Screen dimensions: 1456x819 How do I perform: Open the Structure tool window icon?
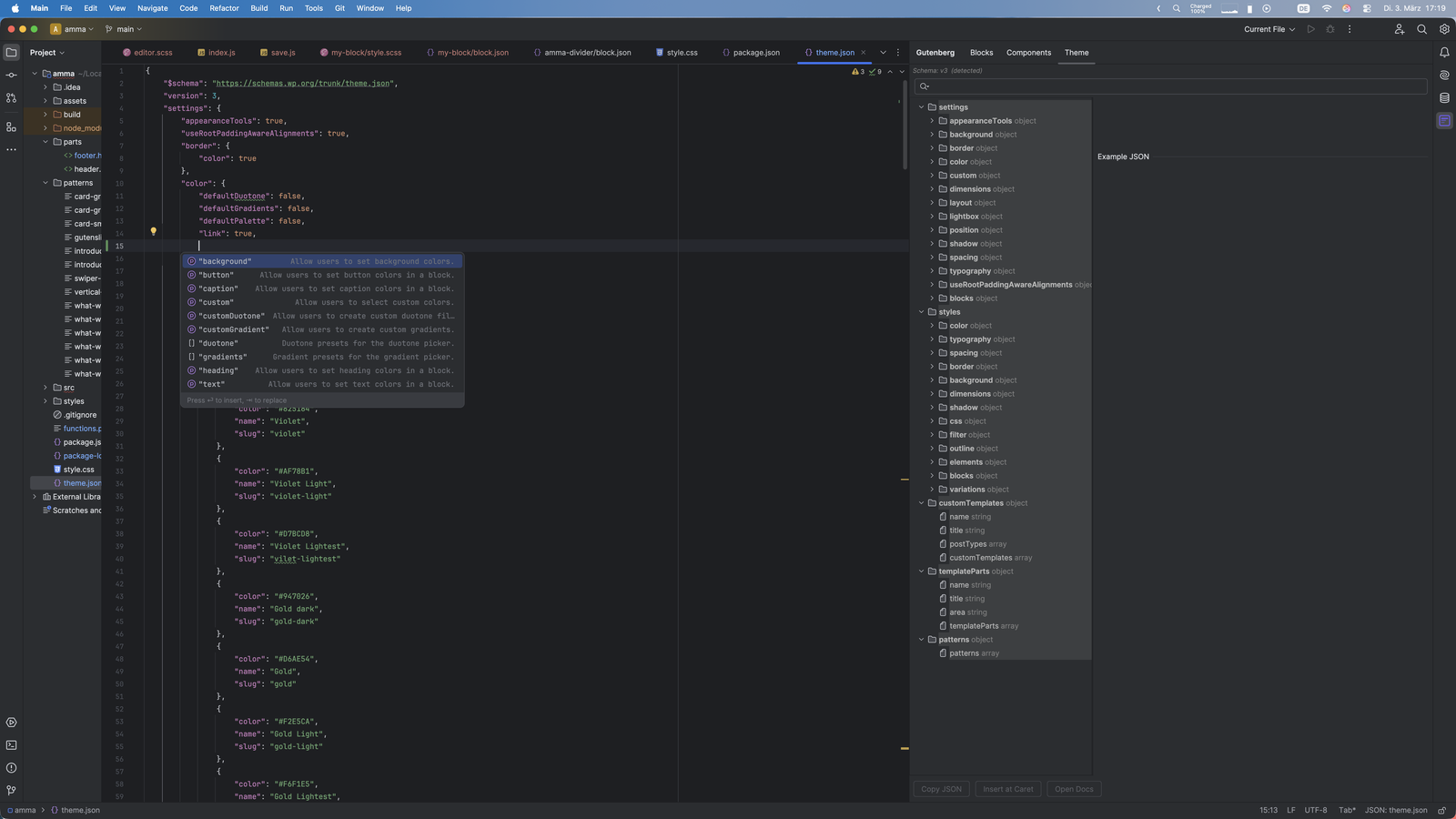(x=11, y=126)
